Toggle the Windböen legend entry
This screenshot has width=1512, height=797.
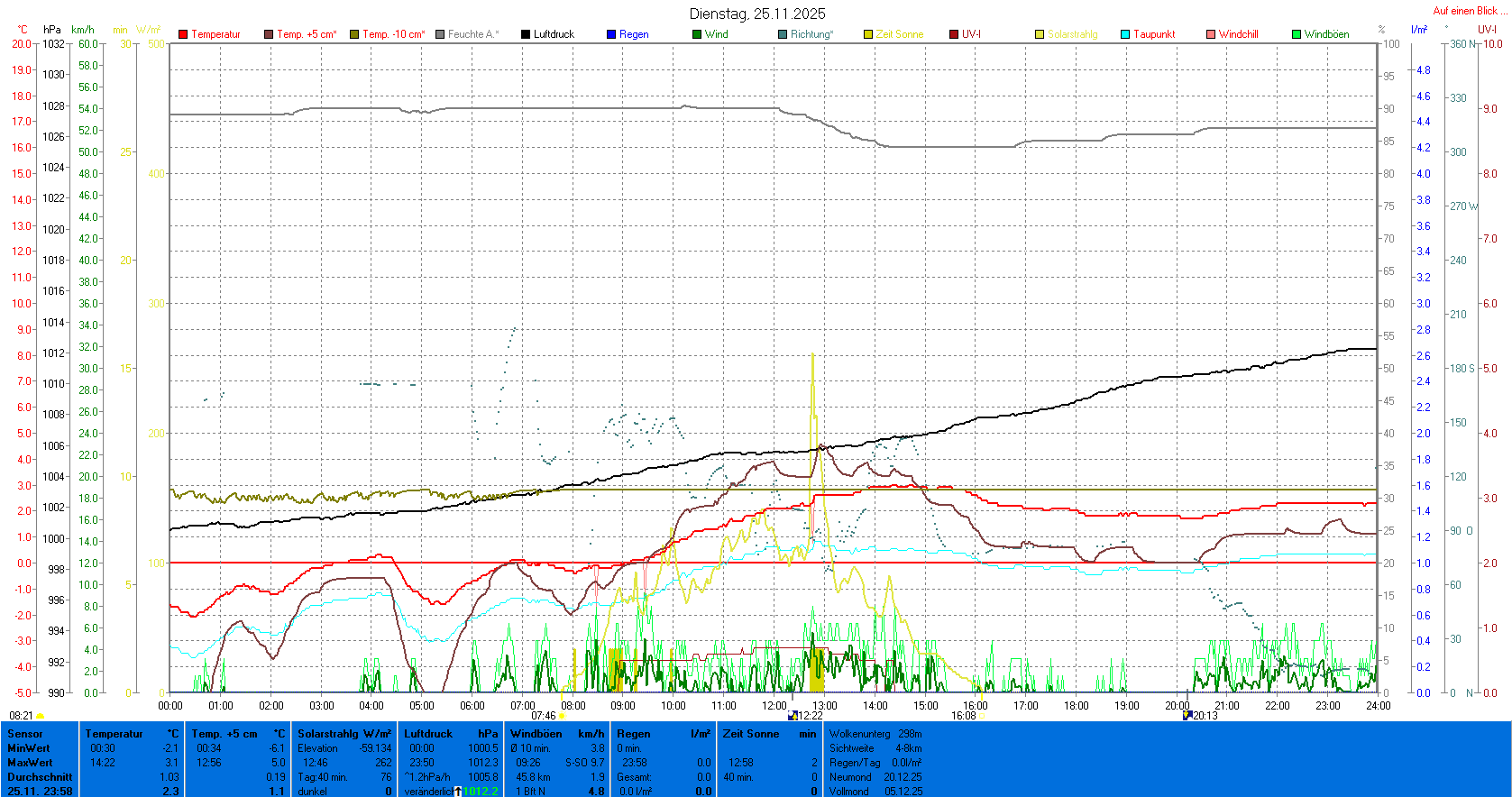(x=1326, y=34)
